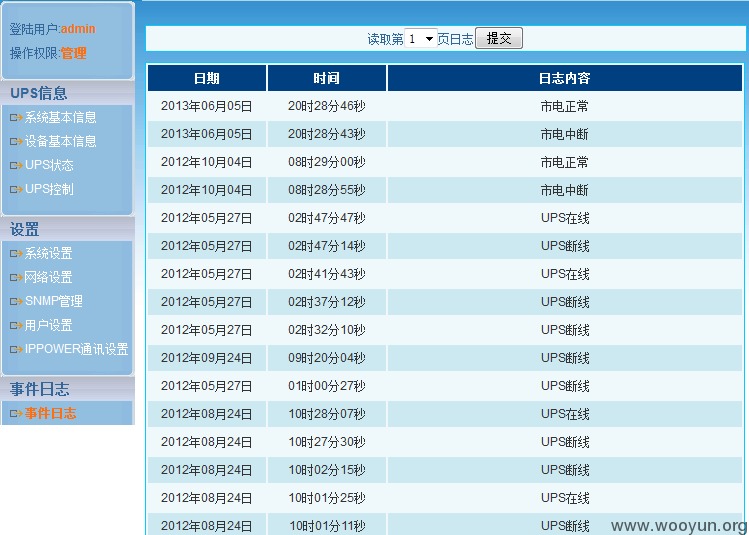Select time cell 10时27分30秒

(327, 441)
